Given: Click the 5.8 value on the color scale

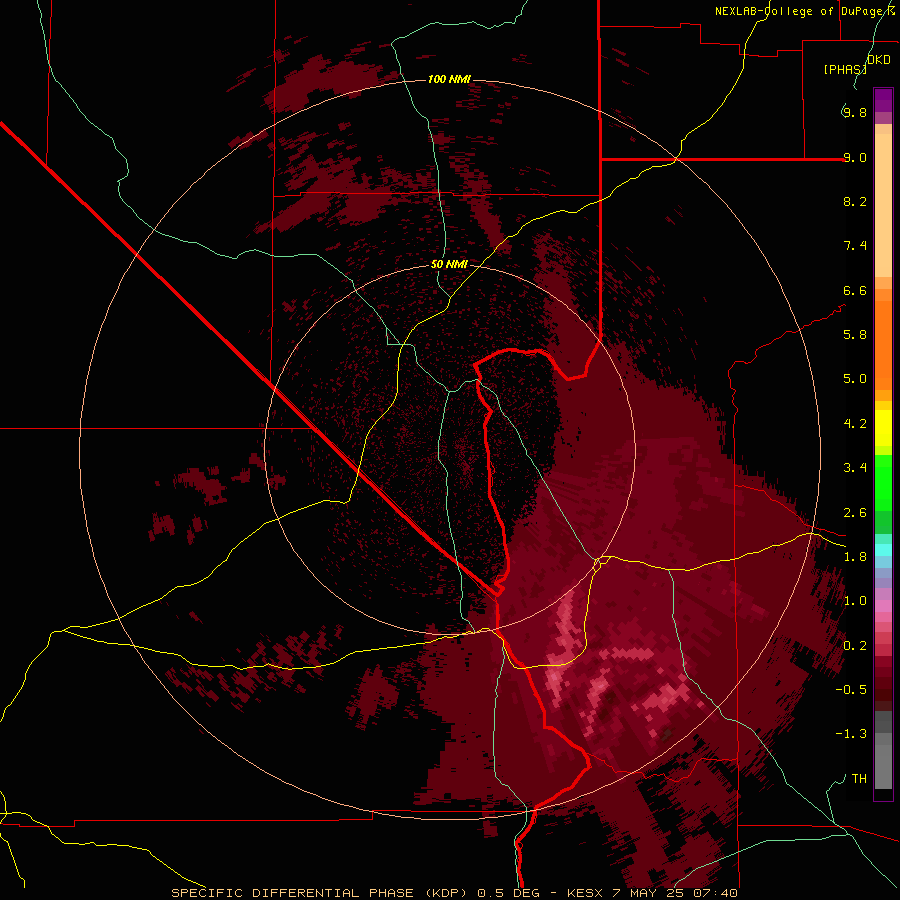Looking at the screenshot, I should 855,335.
